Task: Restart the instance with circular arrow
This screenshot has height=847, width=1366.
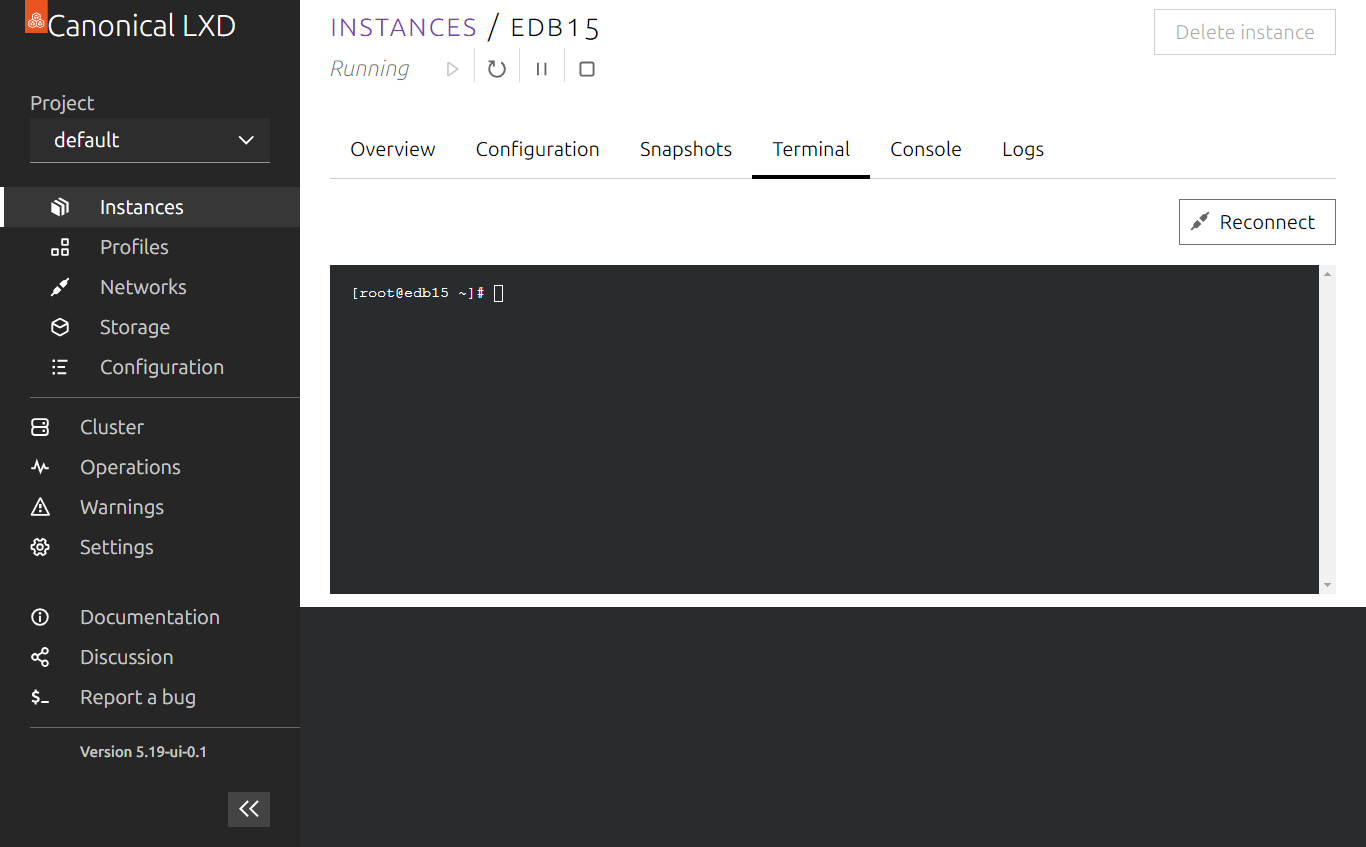Action: (x=497, y=69)
